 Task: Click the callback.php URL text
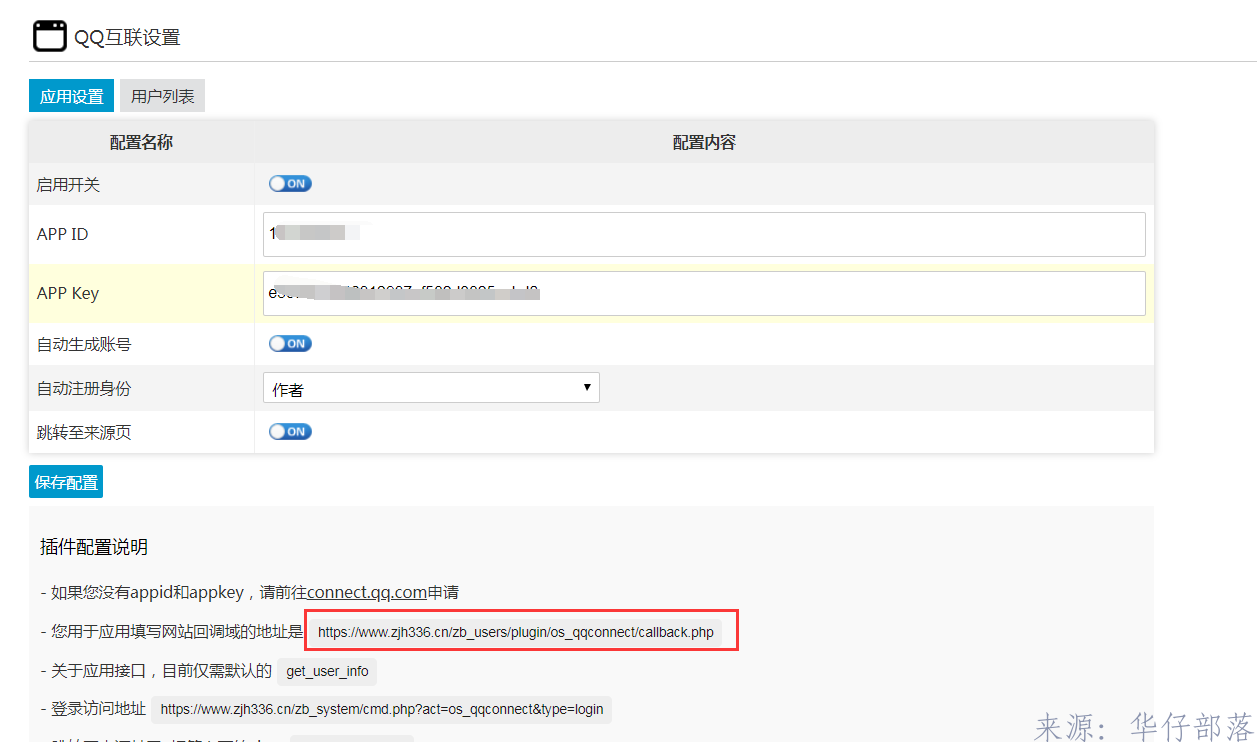click(x=516, y=632)
